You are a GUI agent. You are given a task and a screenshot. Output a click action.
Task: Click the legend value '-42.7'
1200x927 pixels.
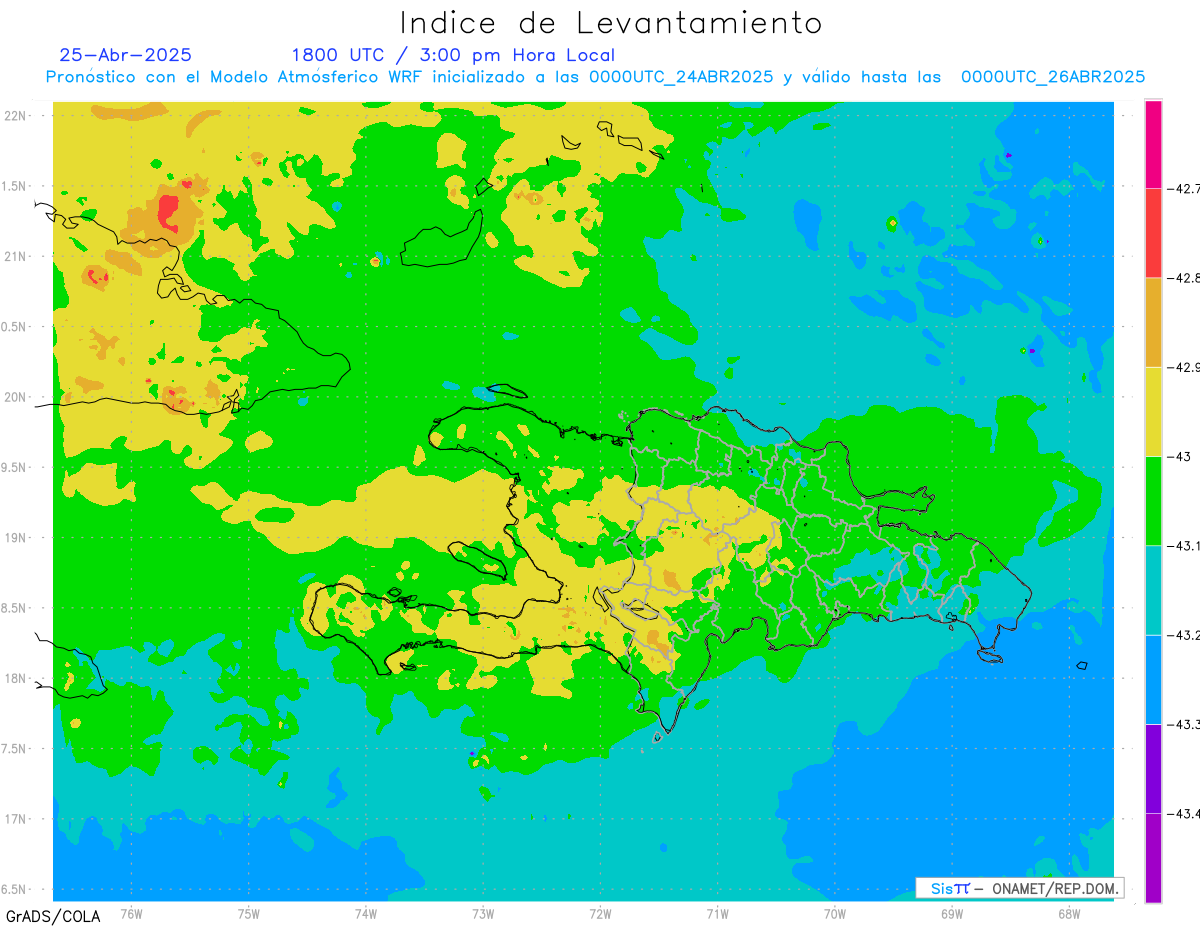click(x=1183, y=188)
